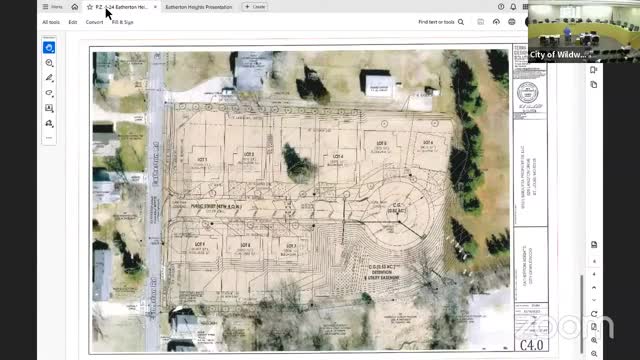Go to next page with down chevron
The height and width of the screenshot is (360, 640).
pos(594,300)
